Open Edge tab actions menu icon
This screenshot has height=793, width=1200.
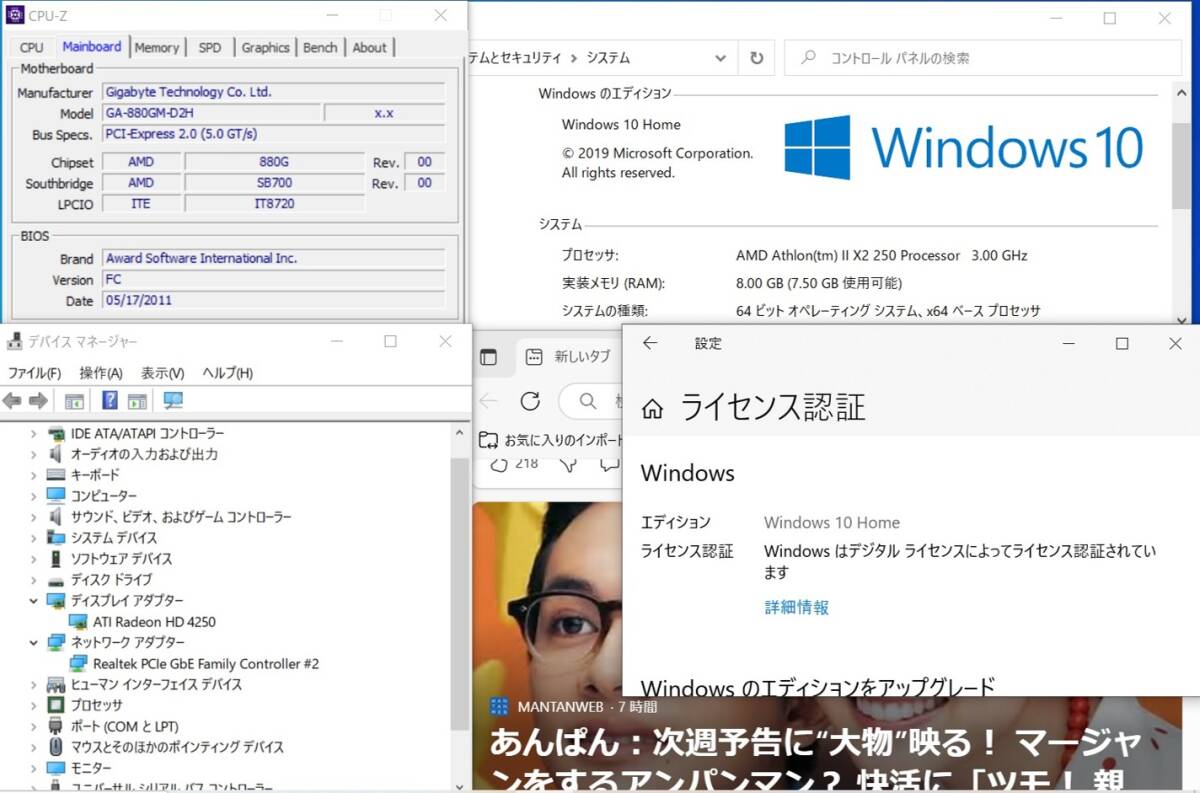pos(488,357)
